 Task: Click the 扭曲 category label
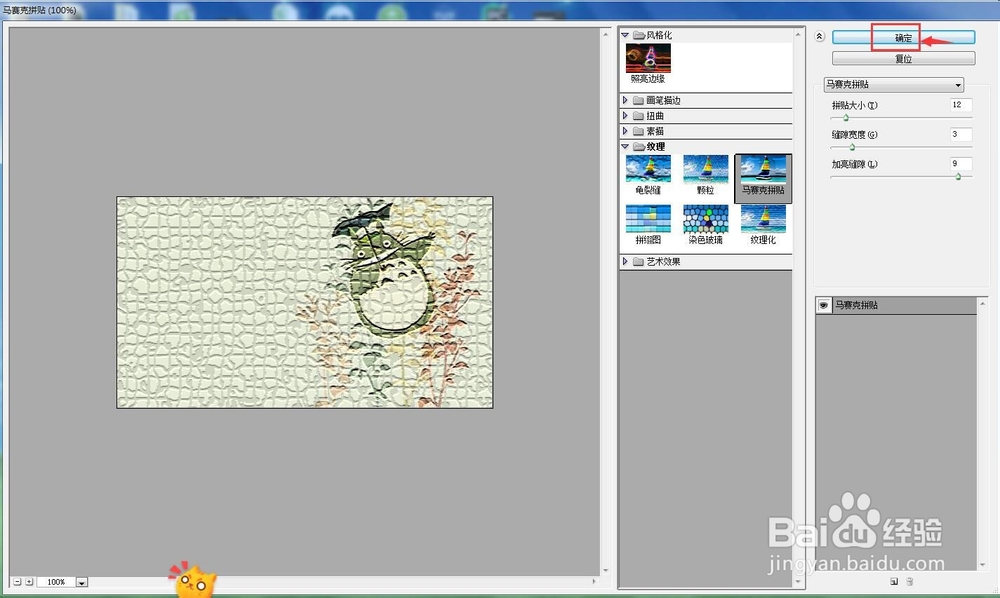(655, 115)
